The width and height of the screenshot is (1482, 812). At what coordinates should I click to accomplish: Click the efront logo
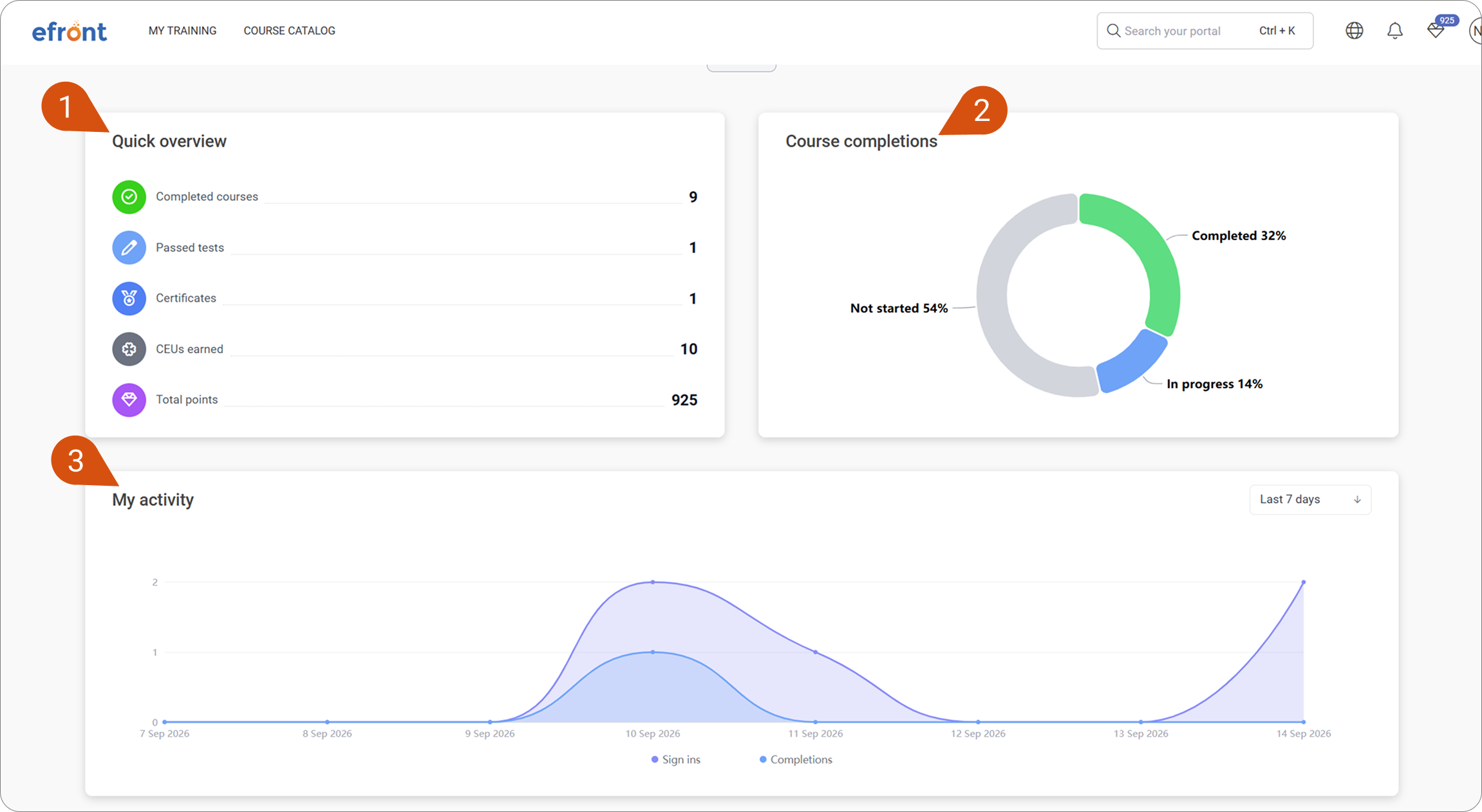click(70, 32)
